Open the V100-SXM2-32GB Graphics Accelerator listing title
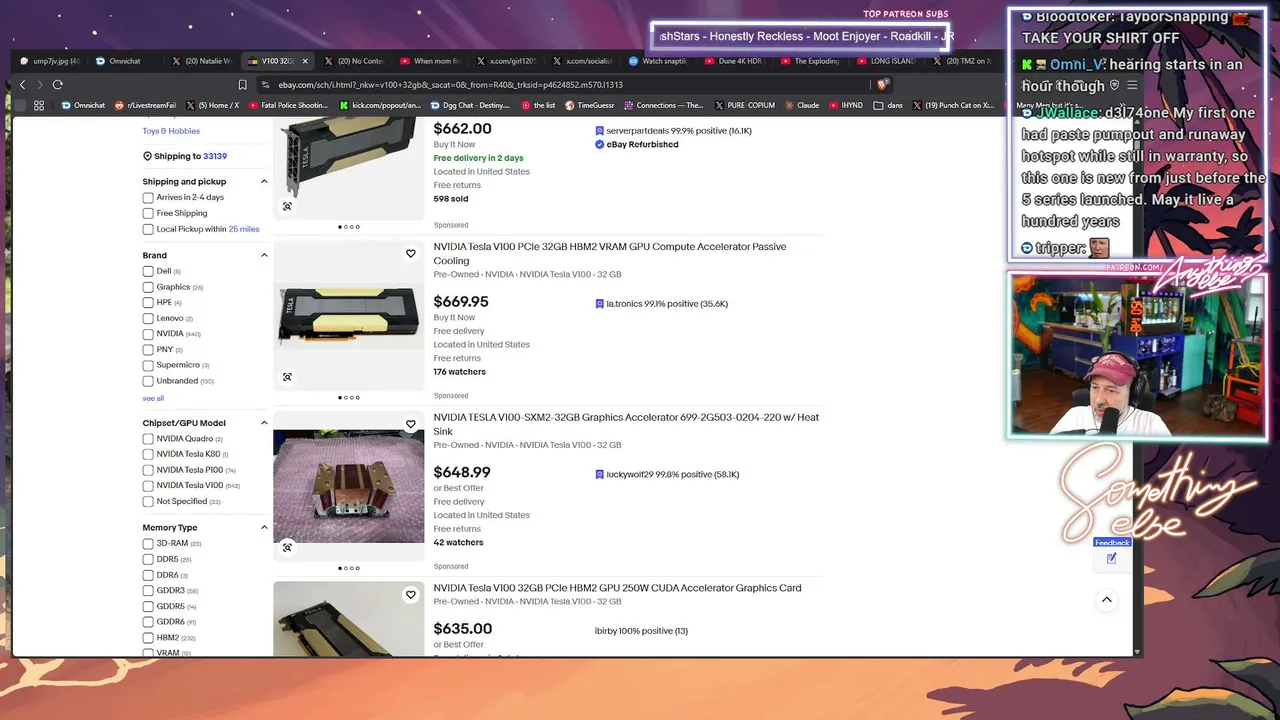This screenshot has height=720, width=1280. click(626, 424)
